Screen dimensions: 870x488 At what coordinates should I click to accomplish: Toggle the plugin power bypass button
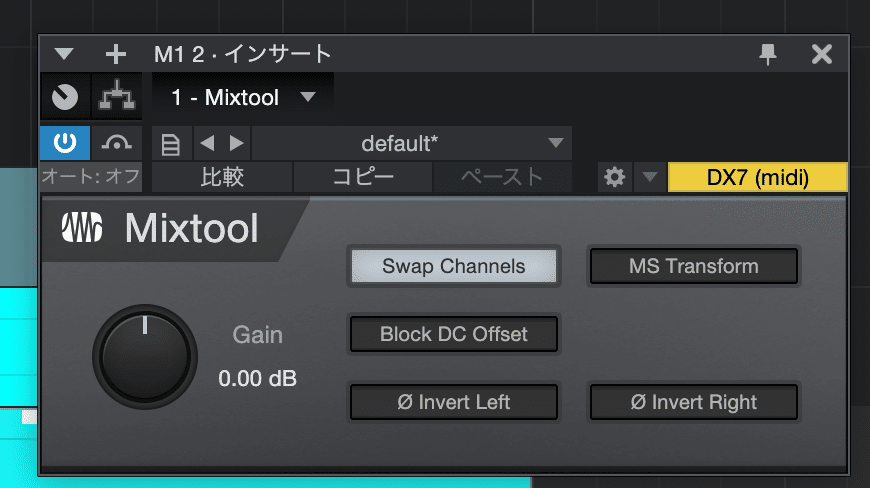[x=65, y=143]
